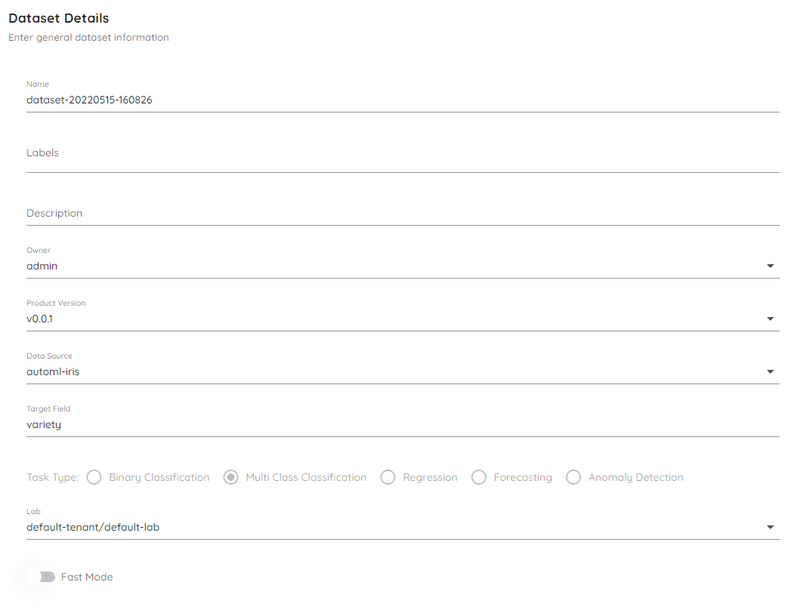Image resolution: width=800 pixels, height=610 pixels.
Task: Click the Dataset Details heading
Action: pos(59,18)
